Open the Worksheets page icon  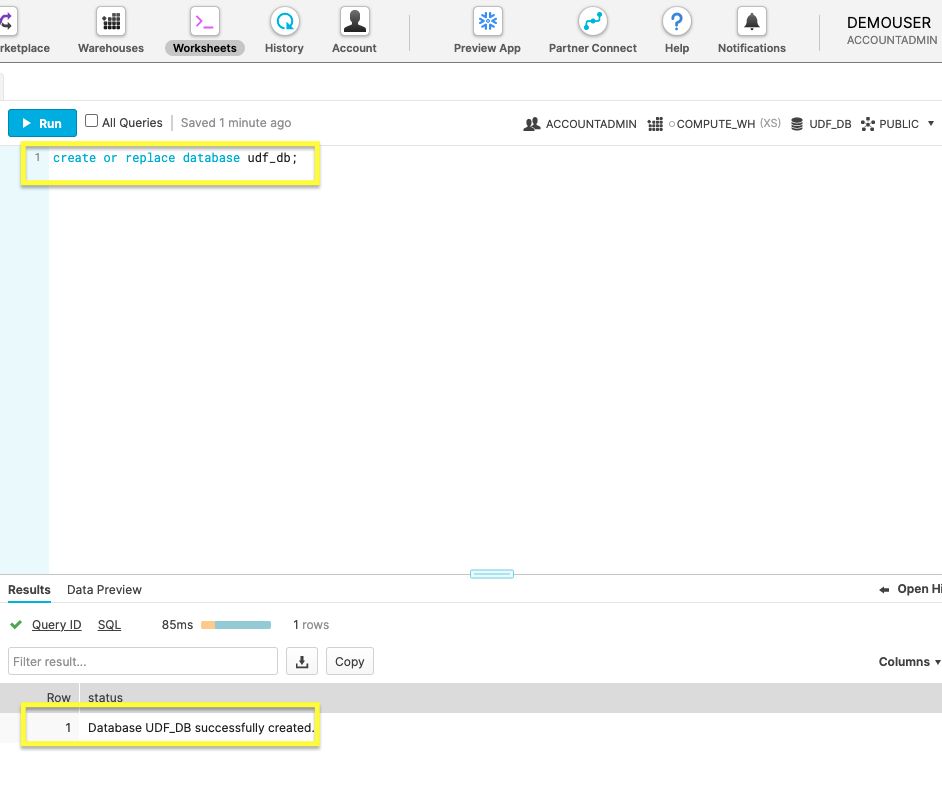click(205, 22)
